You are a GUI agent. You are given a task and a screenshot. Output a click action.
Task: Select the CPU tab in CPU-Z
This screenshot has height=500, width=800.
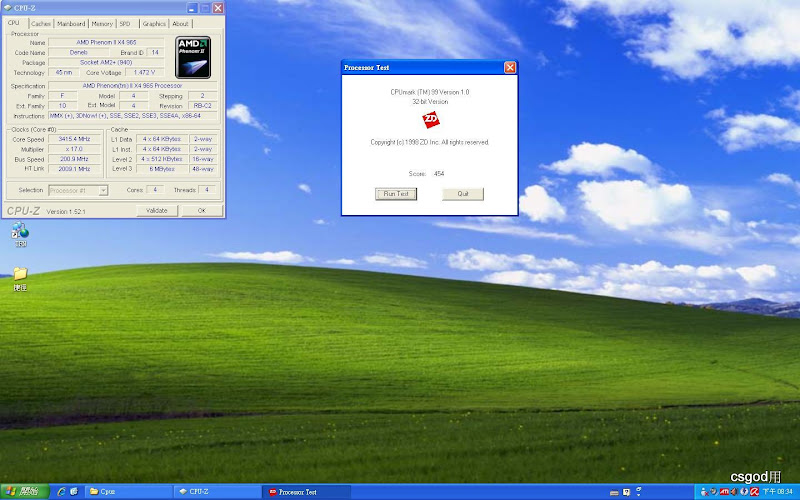[x=14, y=23]
